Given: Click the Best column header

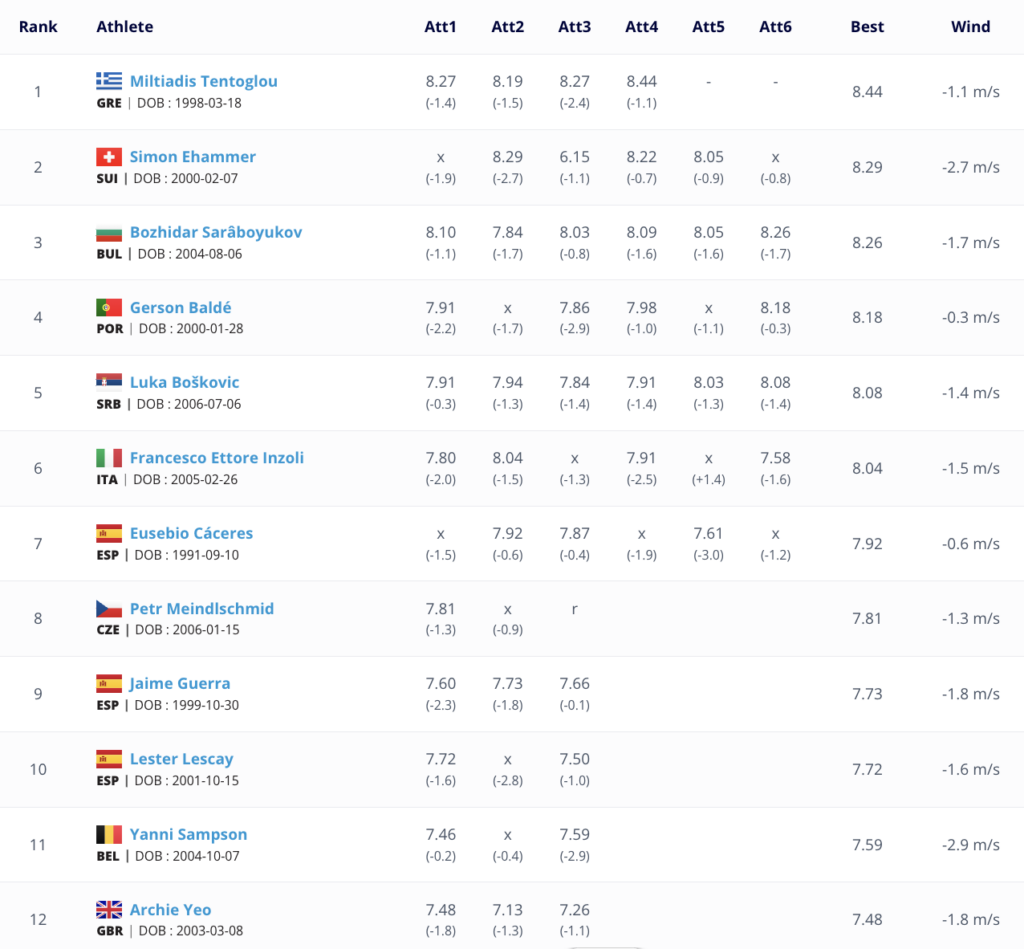Looking at the screenshot, I should point(867,27).
